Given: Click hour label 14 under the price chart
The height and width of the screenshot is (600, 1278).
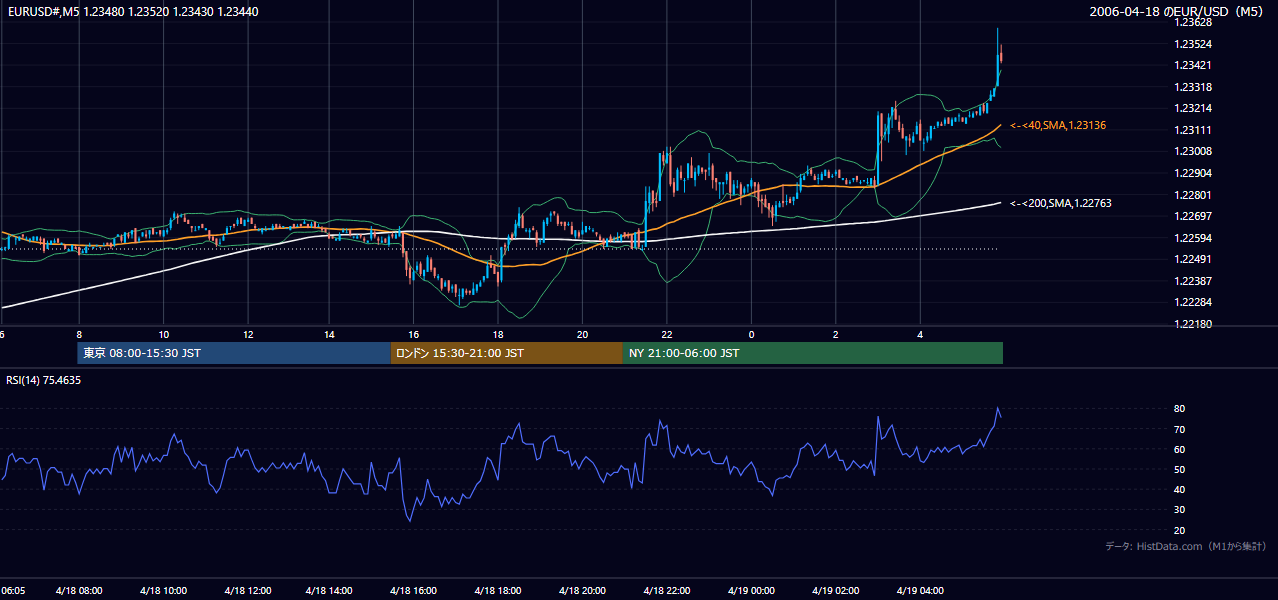Looking at the screenshot, I should pos(329,334).
